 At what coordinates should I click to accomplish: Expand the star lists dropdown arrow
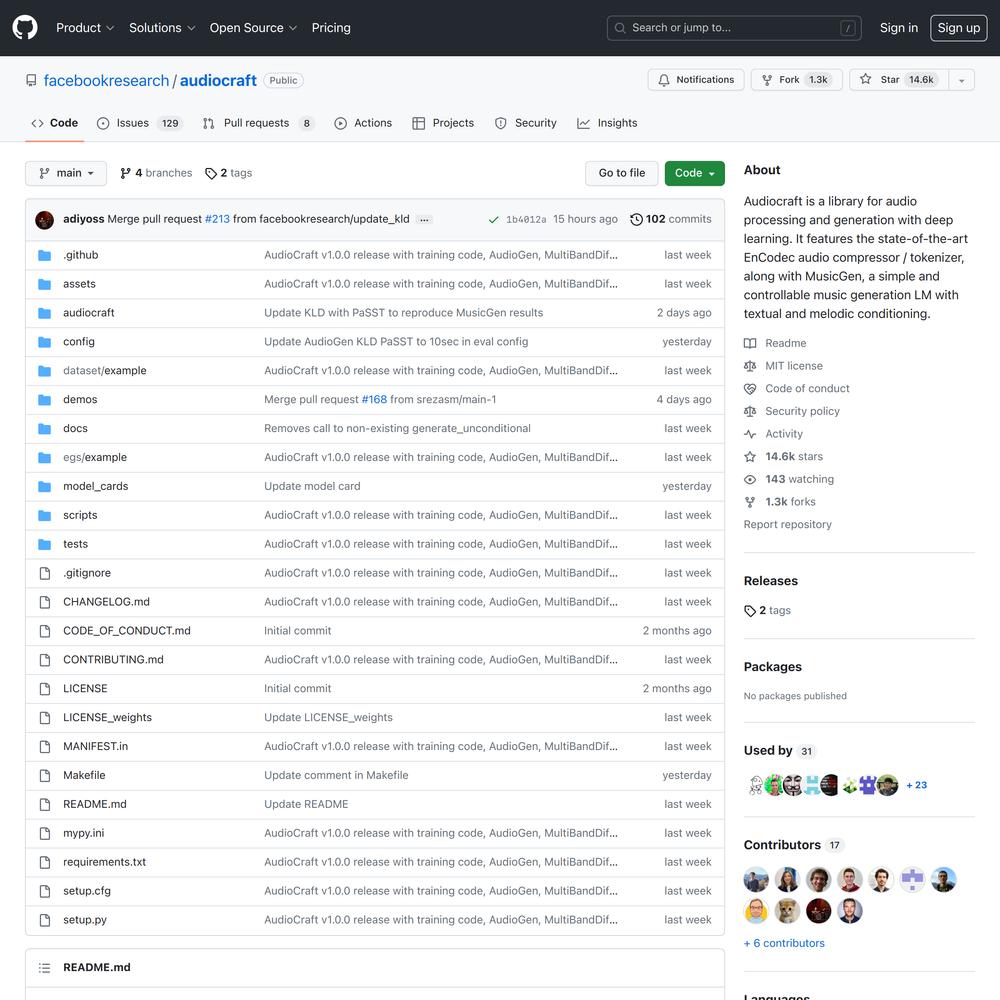[x=962, y=80]
